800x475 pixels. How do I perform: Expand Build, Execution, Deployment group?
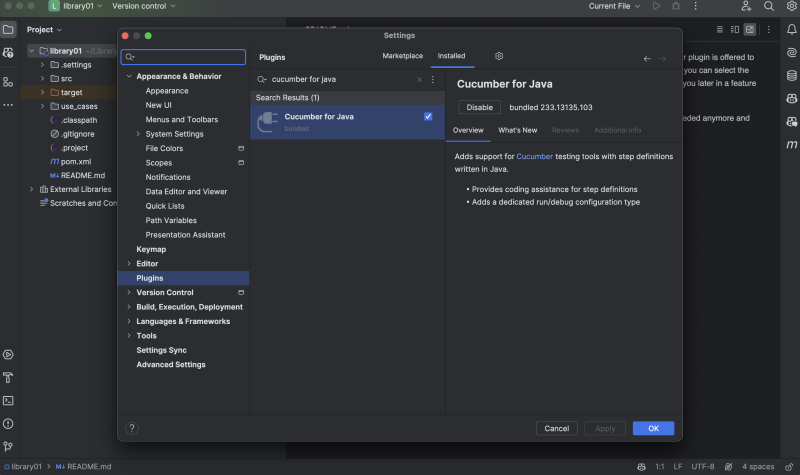[129, 307]
